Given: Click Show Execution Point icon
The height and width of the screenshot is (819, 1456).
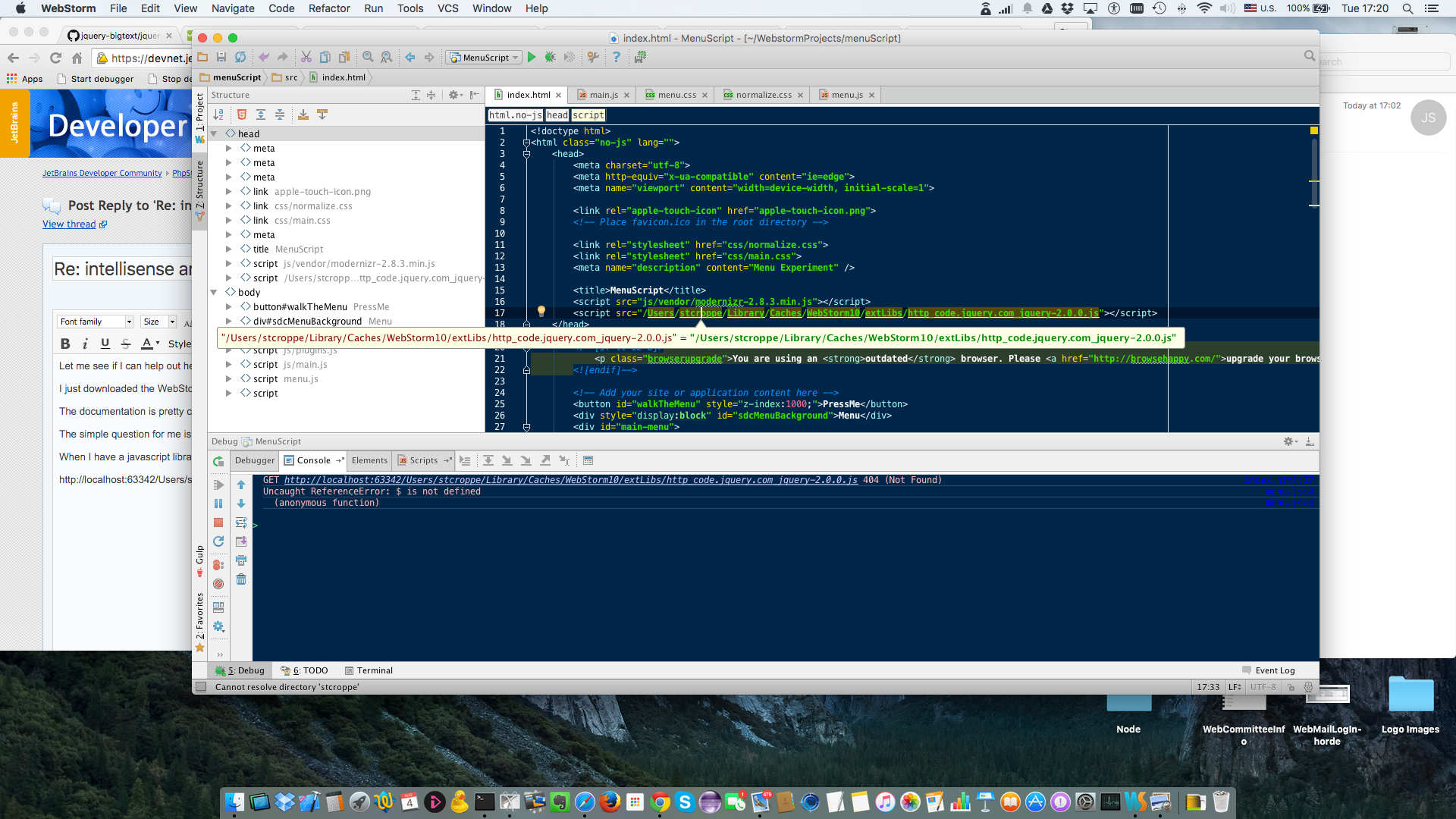Looking at the screenshot, I should [x=465, y=460].
